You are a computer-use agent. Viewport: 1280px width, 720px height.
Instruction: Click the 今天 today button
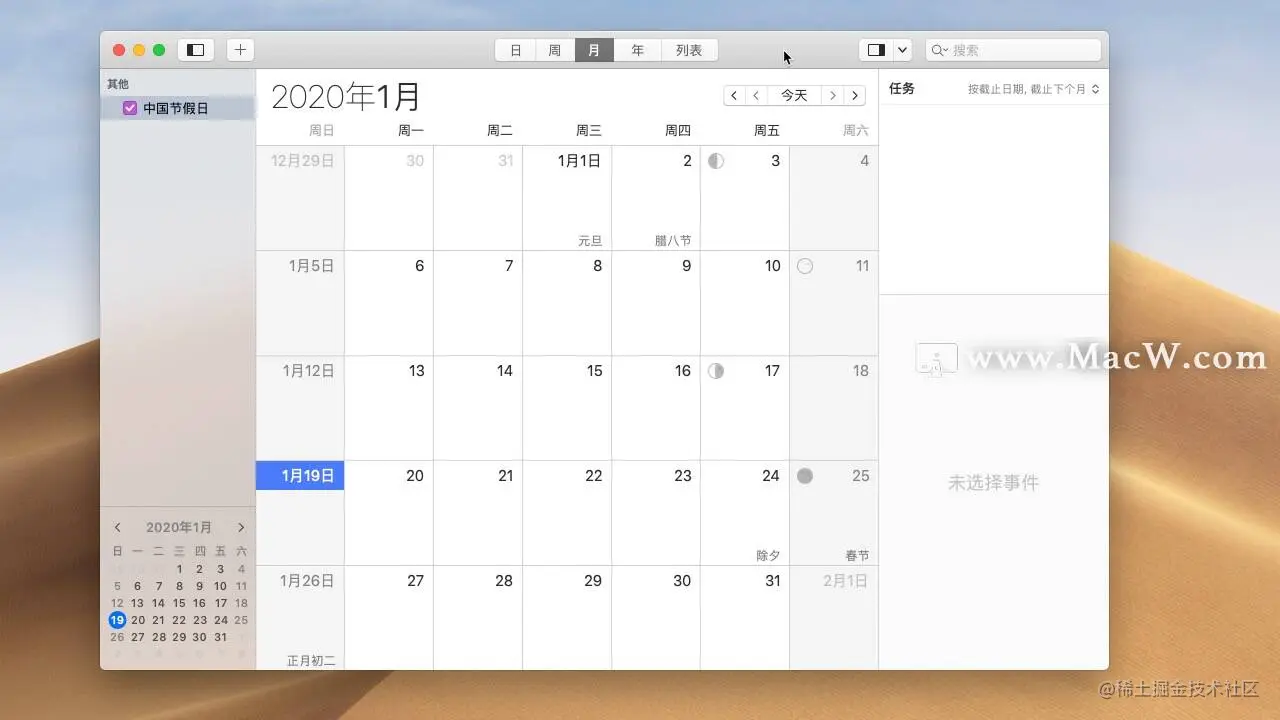coord(794,95)
